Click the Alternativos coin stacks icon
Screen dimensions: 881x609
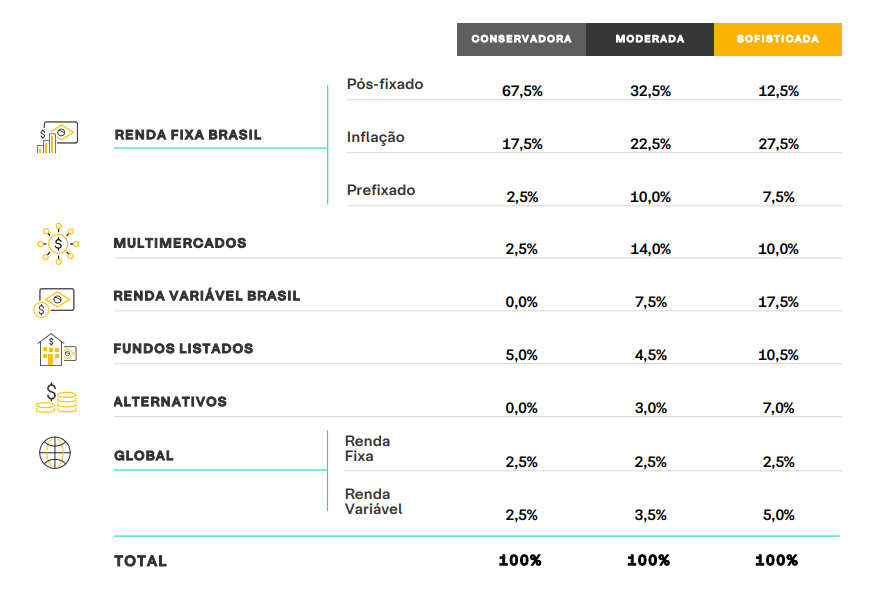(56, 398)
